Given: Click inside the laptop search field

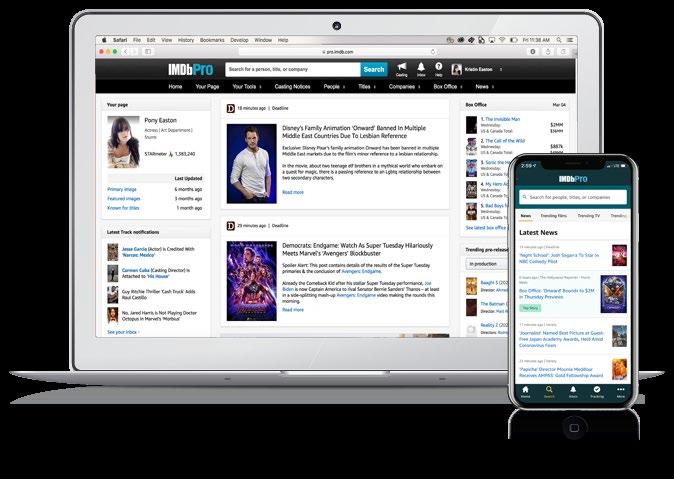Looking at the screenshot, I should (x=292, y=69).
